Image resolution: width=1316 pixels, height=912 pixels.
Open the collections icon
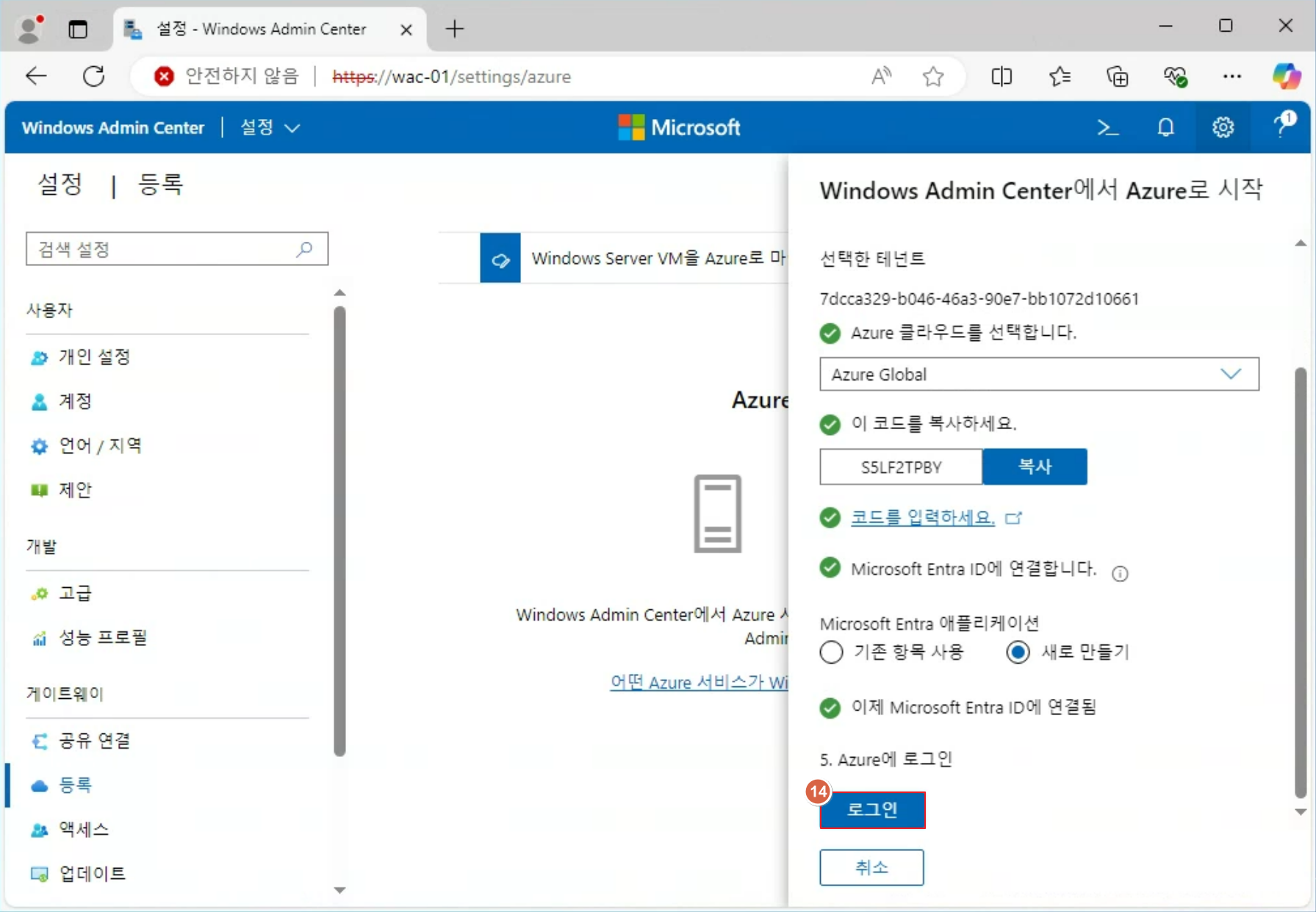(x=1117, y=76)
